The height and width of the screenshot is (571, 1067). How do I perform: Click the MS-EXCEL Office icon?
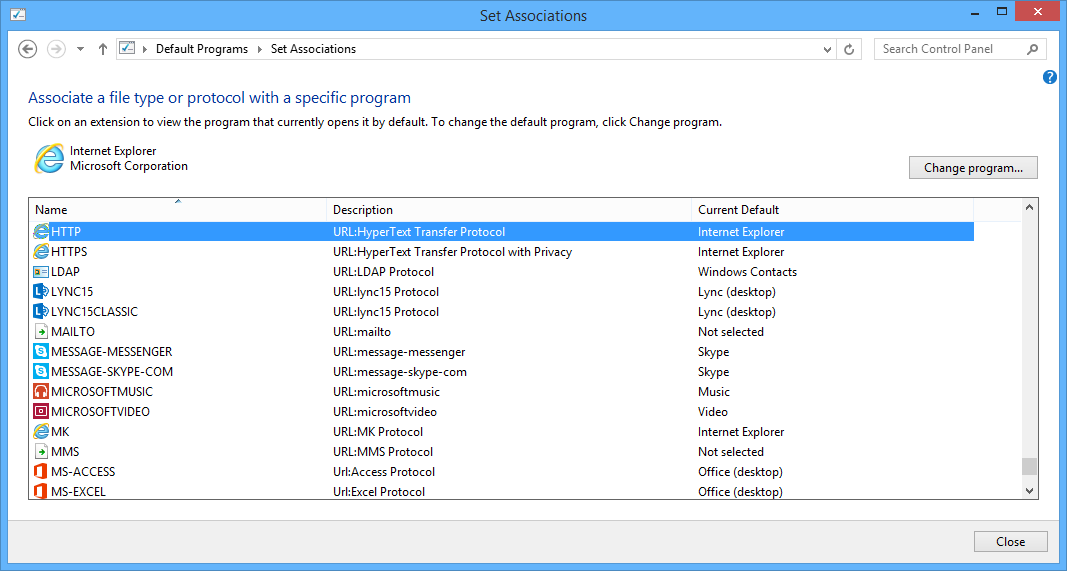pyautogui.click(x=41, y=491)
